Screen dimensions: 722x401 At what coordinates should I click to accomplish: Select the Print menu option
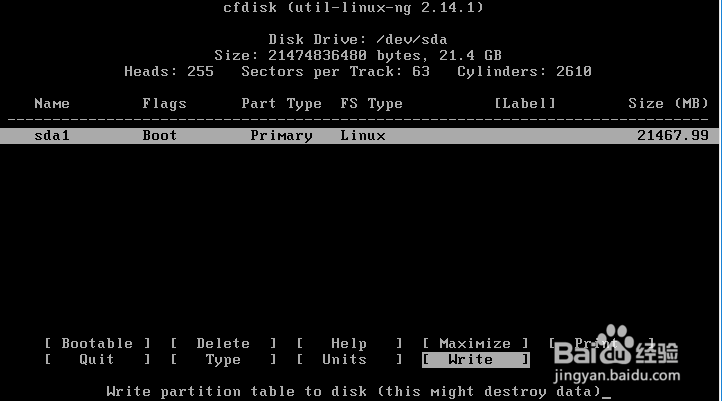[601, 343]
